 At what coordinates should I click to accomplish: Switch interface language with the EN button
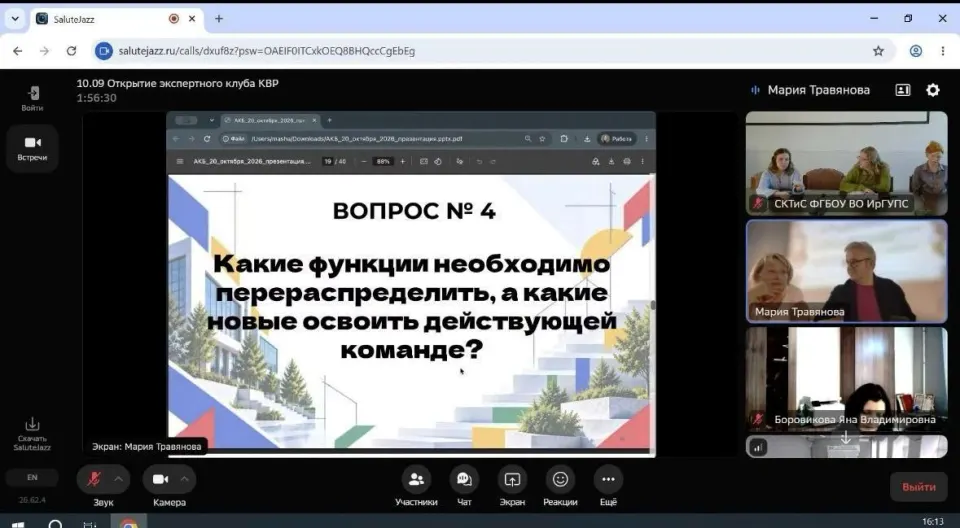click(32, 477)
